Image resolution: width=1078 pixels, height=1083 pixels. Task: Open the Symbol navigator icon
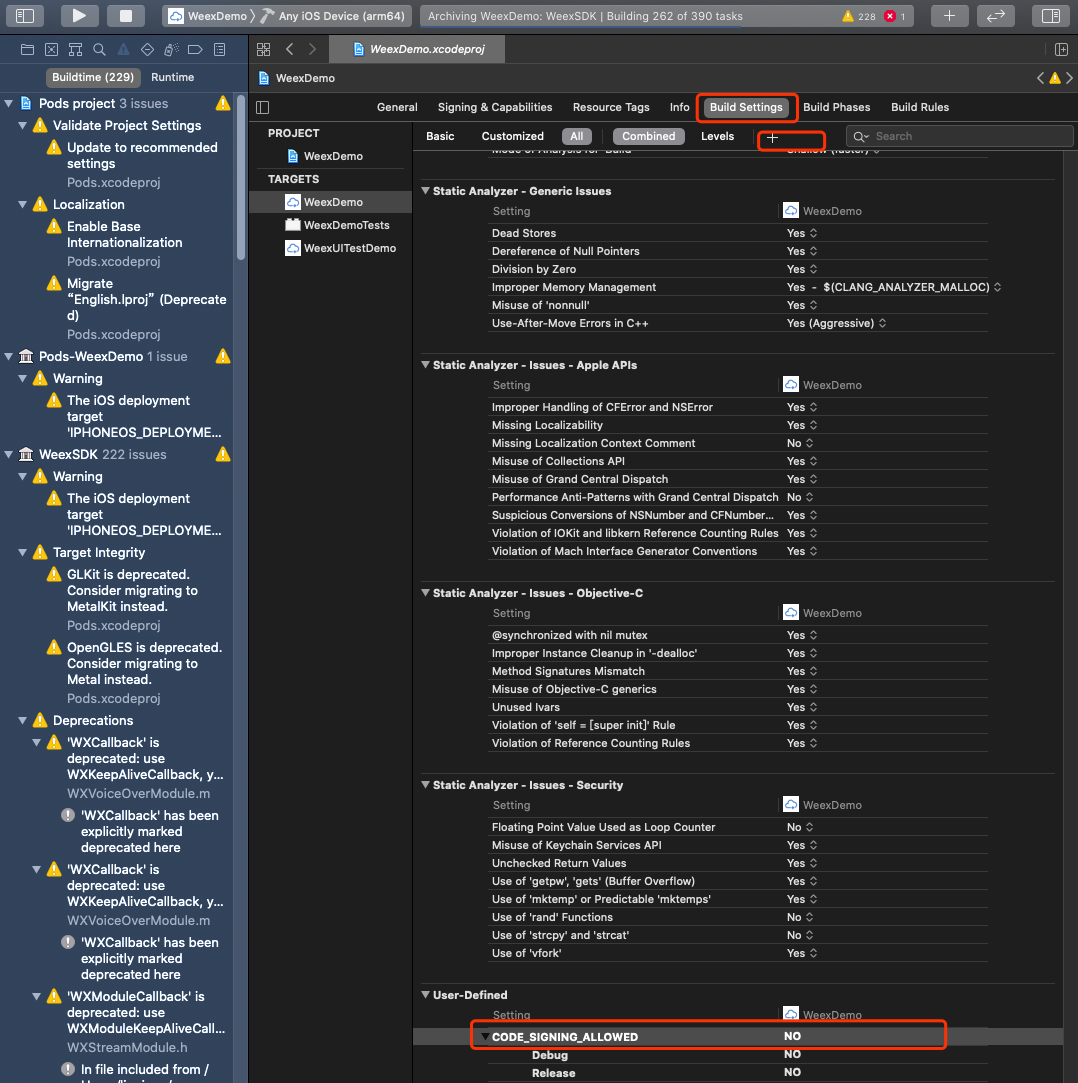(x=75, y=49)
